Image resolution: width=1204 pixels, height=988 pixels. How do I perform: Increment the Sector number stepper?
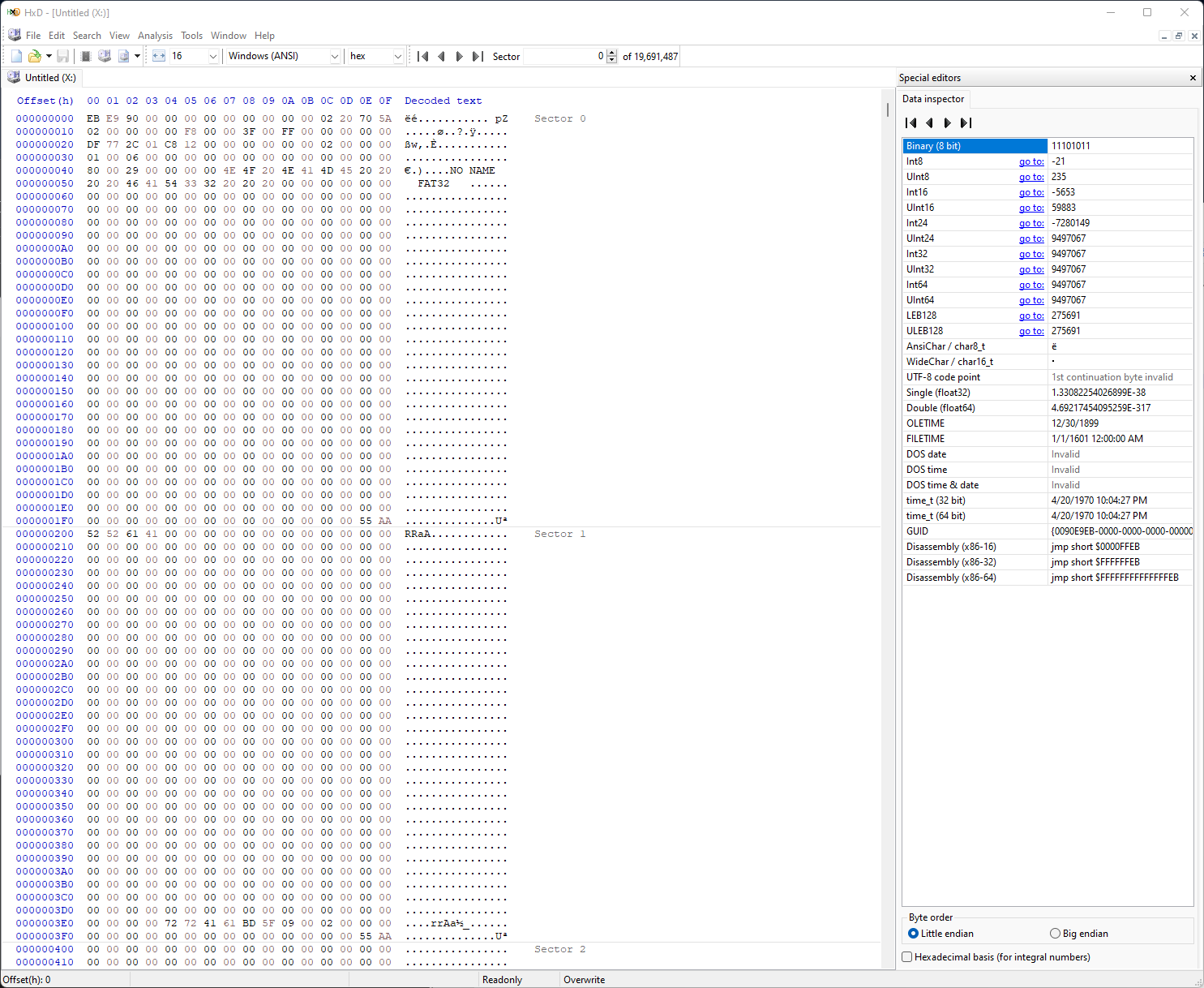coord(611,52)
